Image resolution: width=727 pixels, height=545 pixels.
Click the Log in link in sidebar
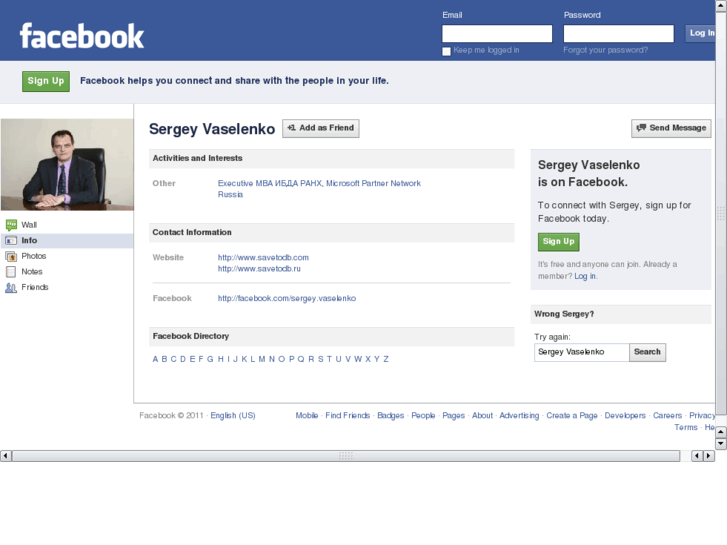click(x=585, y=276)
